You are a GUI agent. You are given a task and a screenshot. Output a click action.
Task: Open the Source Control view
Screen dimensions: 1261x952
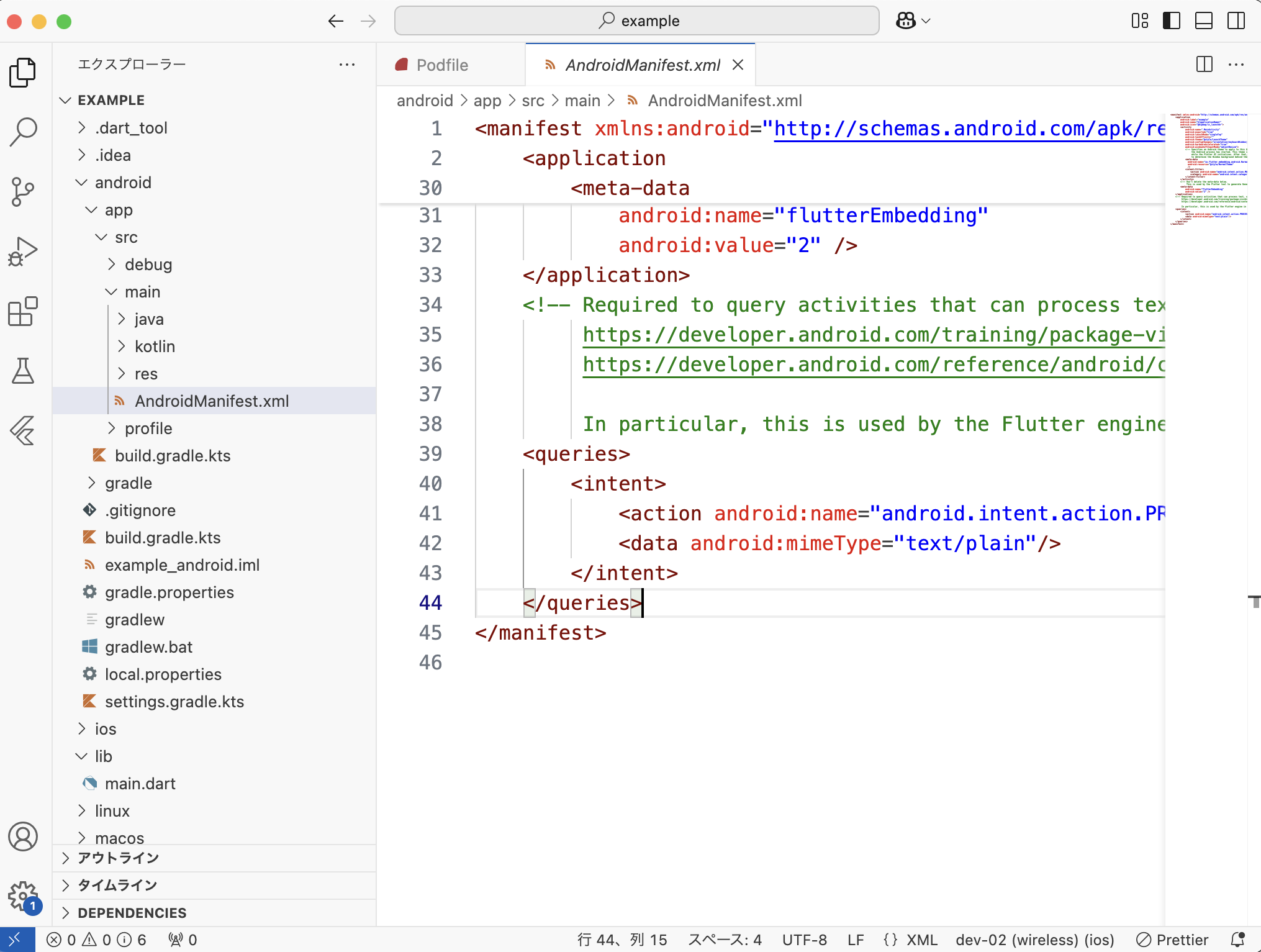tap(24, 191)
